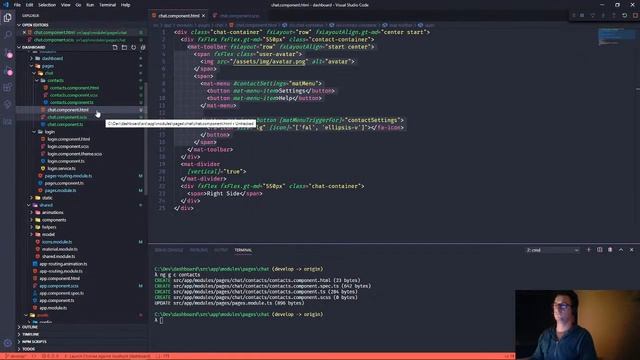This screenshot has width=640, height=360.
Task: Open the File menu
Action: [x=17, y=5]
